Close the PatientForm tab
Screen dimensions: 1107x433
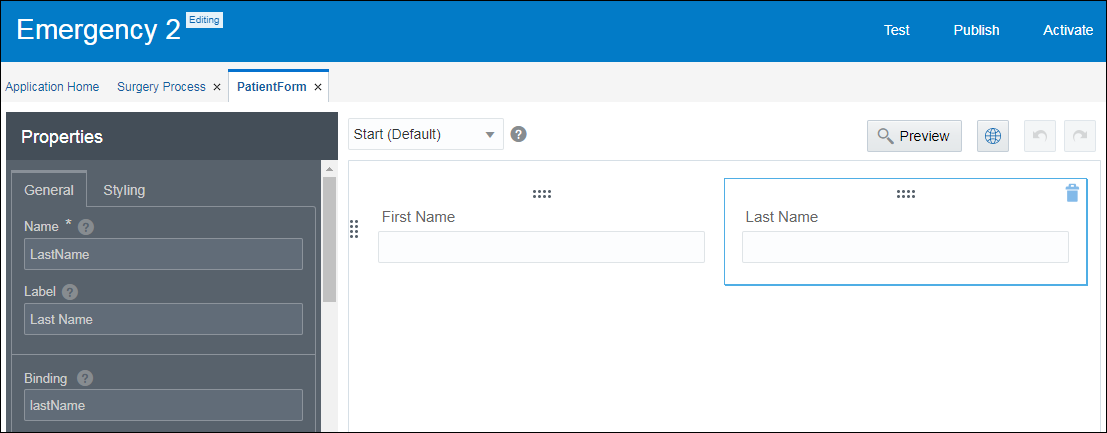click(318, 87)
